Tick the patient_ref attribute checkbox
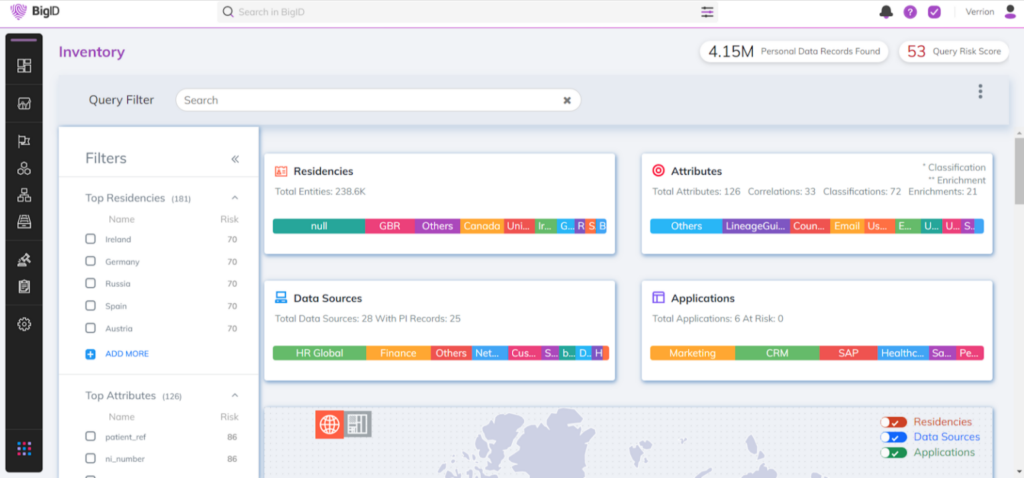The width and height of the screenshot is (1024, 478). pyautogui.click(x=91, y=437)
